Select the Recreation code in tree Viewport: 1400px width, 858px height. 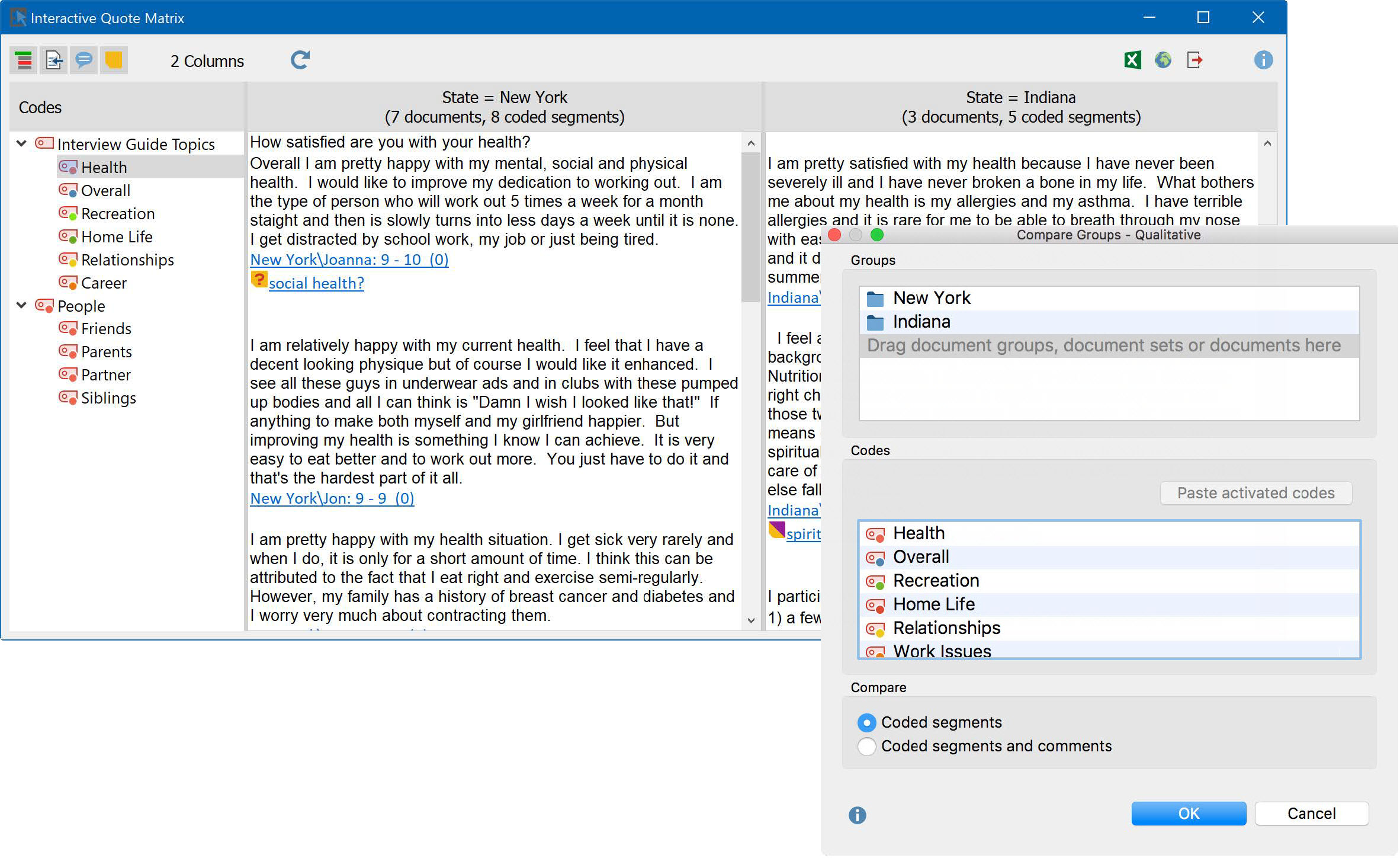[x=118, y=214]
